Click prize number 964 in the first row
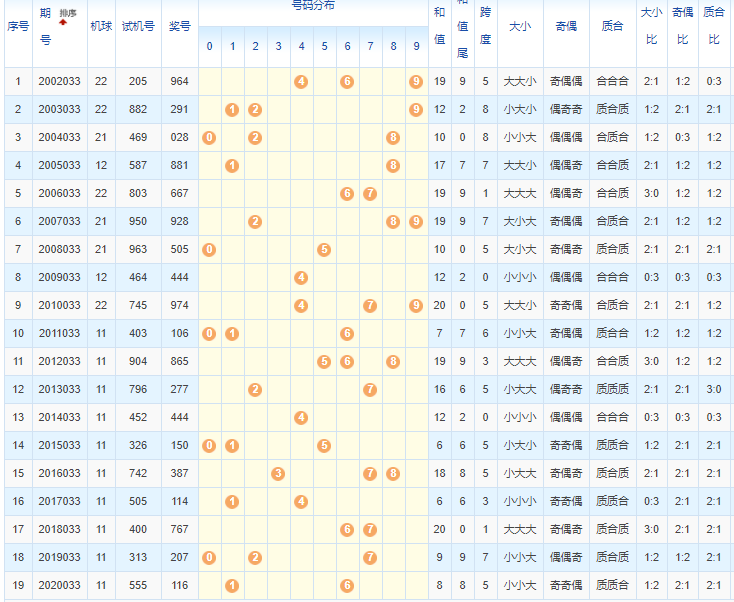734x602 pixels. 180,81
